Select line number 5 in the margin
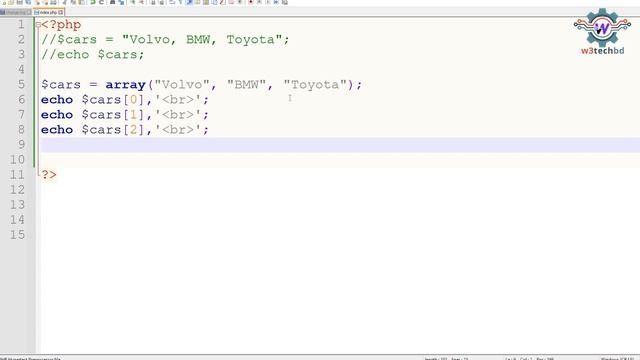Screen dimensions: 640x360 click(21, 84)
